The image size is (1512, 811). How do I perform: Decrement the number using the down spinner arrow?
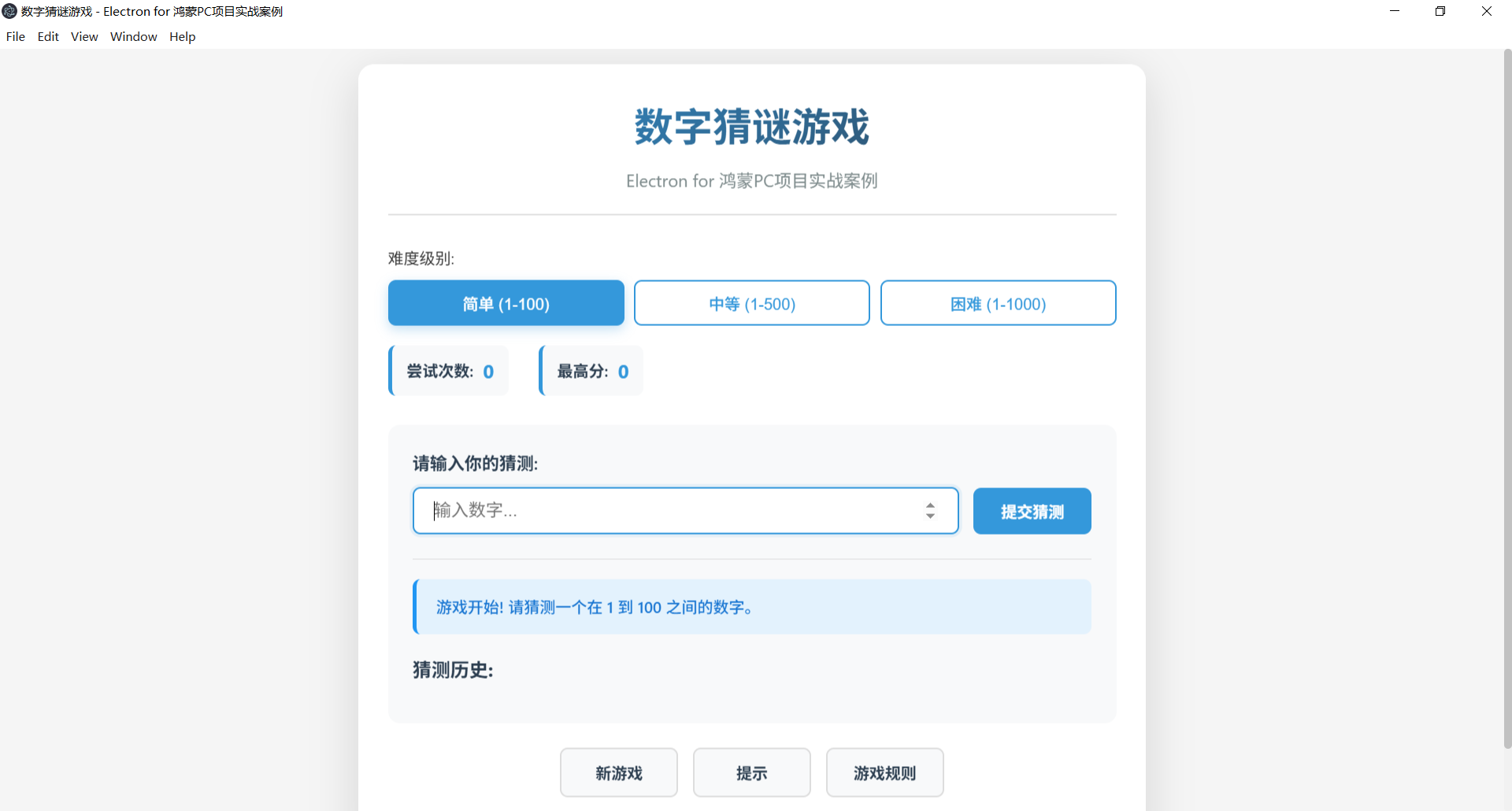931,517
